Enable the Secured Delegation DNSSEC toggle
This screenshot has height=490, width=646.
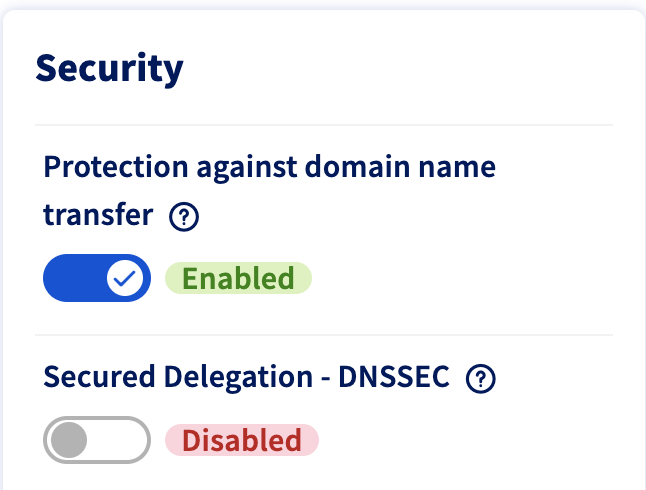(97, 440)
